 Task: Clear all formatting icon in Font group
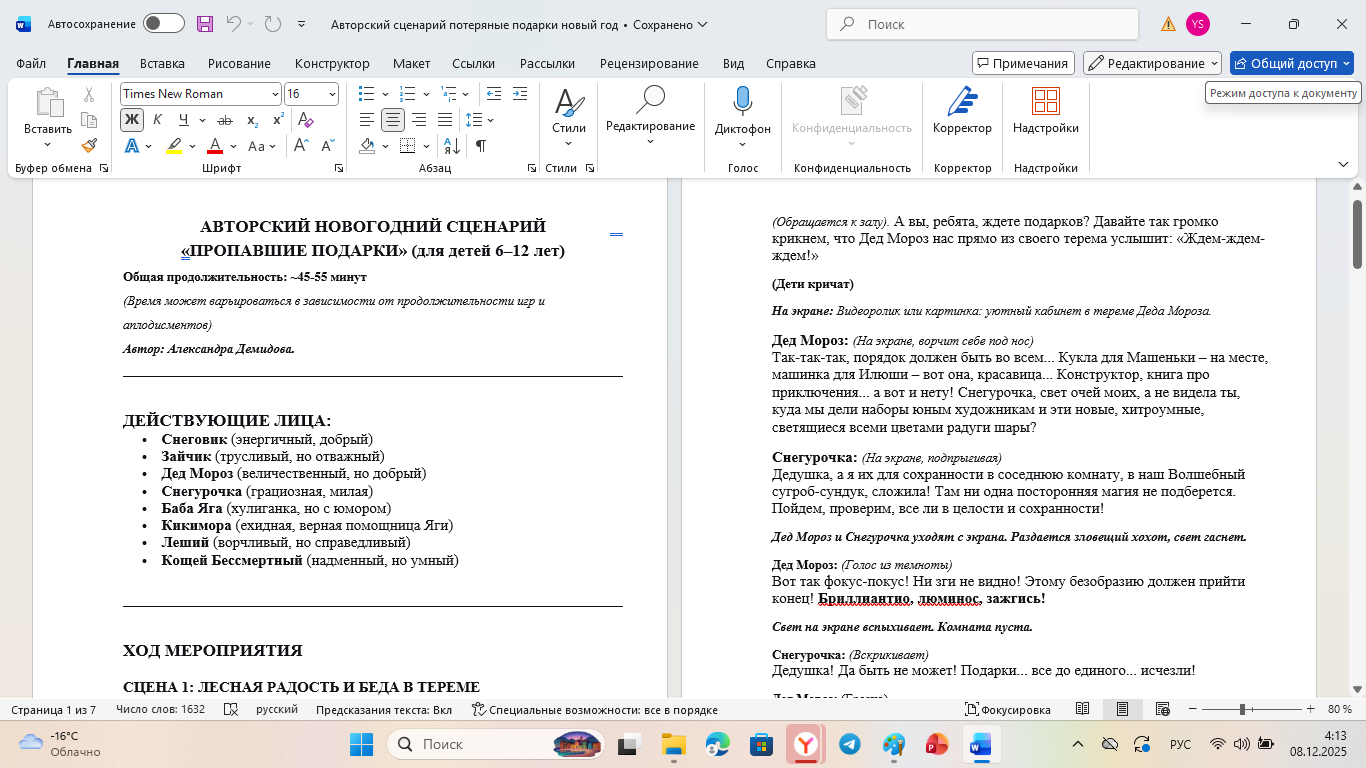click(306, 120)
